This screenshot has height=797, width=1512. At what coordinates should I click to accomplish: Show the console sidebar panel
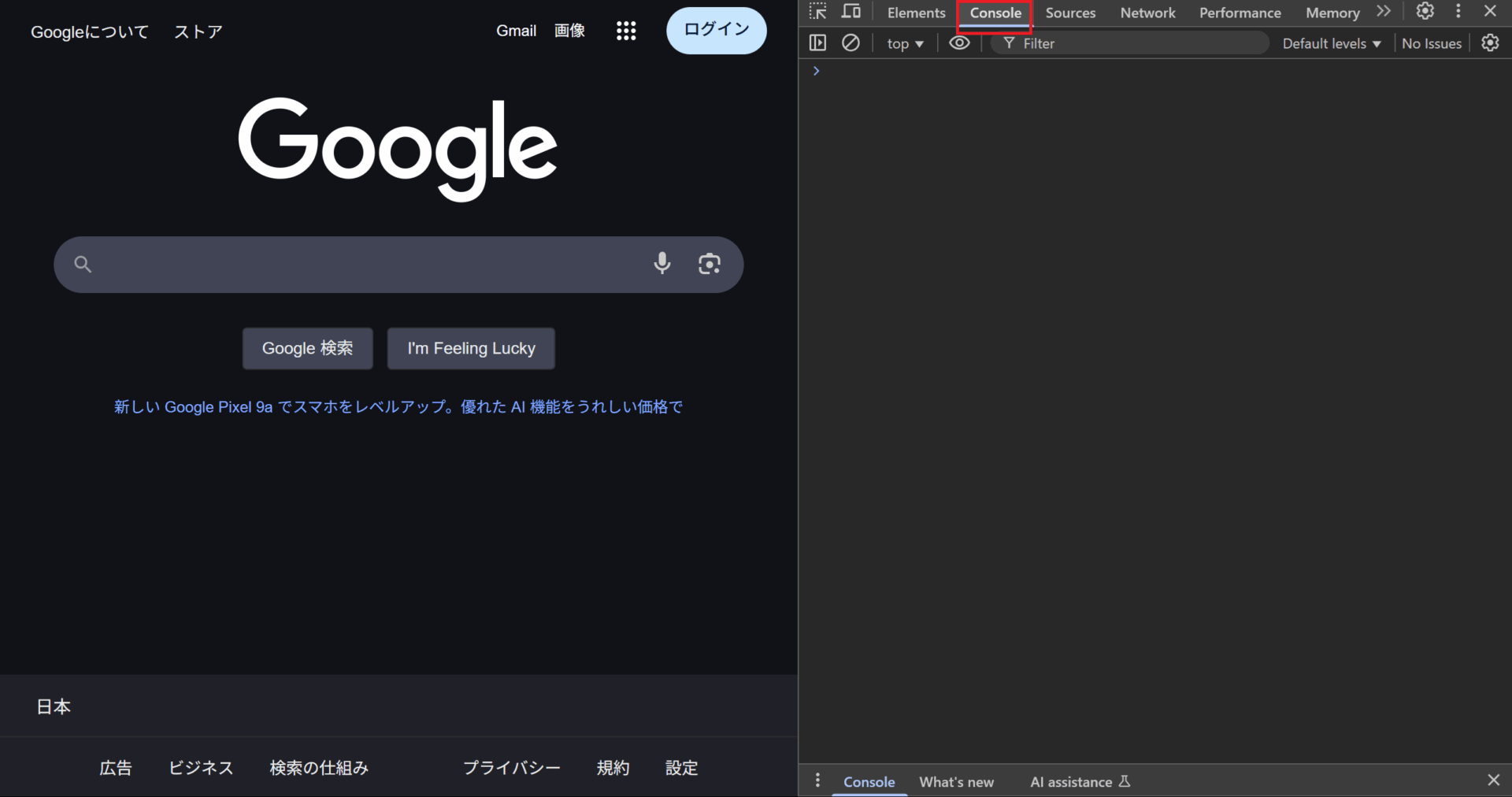[x=817, y=43]
